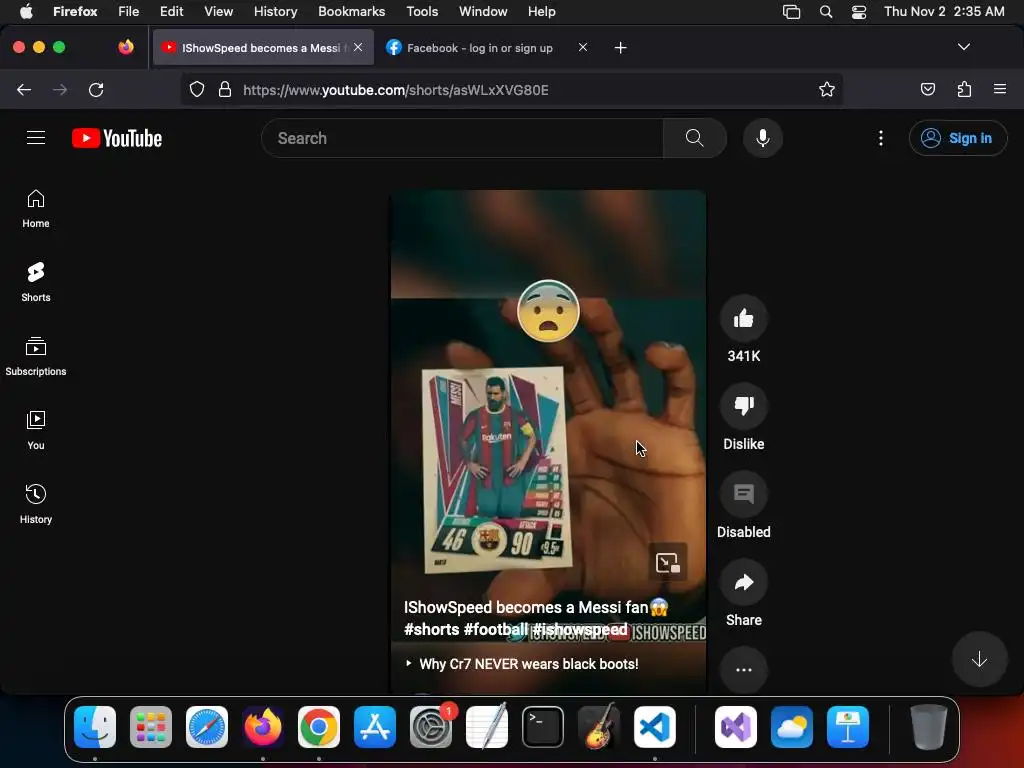Click the disabled comments icon
The image size is (1024, 768).
click(744, 494)
